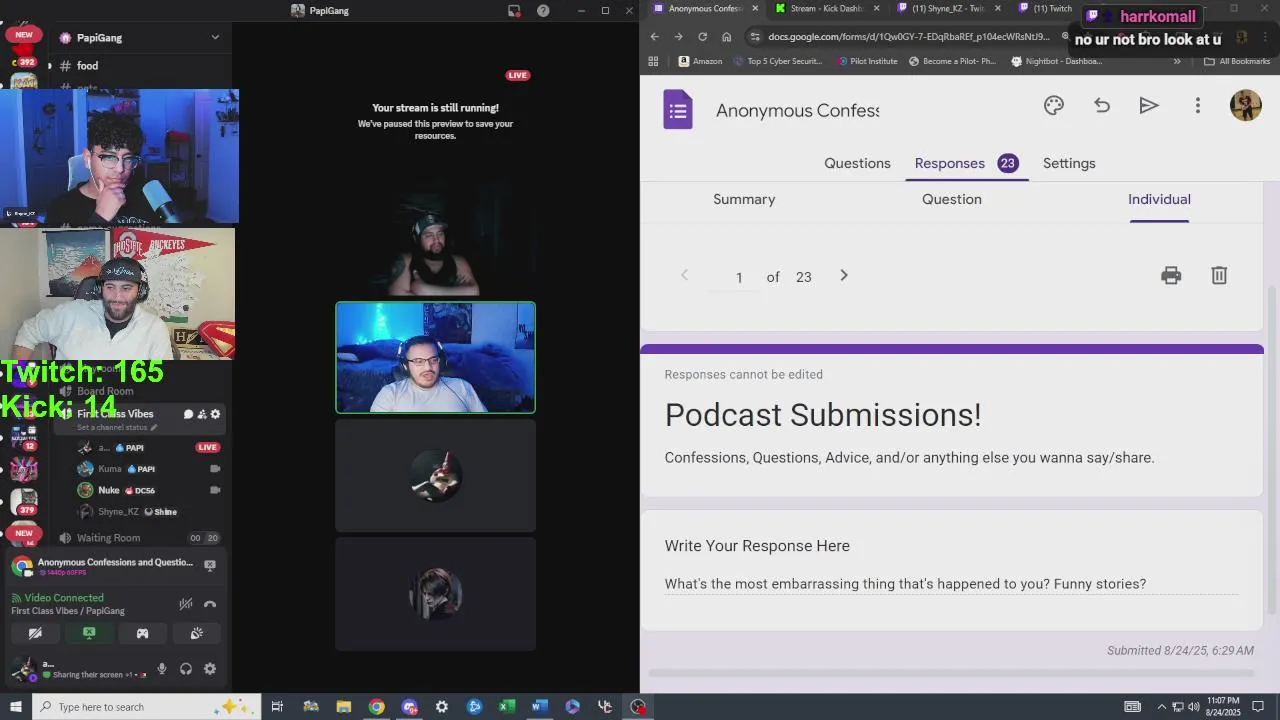Image resolution: width=1280 pixels, height=720 pixels.
Task: Toggle Discord screen sharing
Action: 89,633
